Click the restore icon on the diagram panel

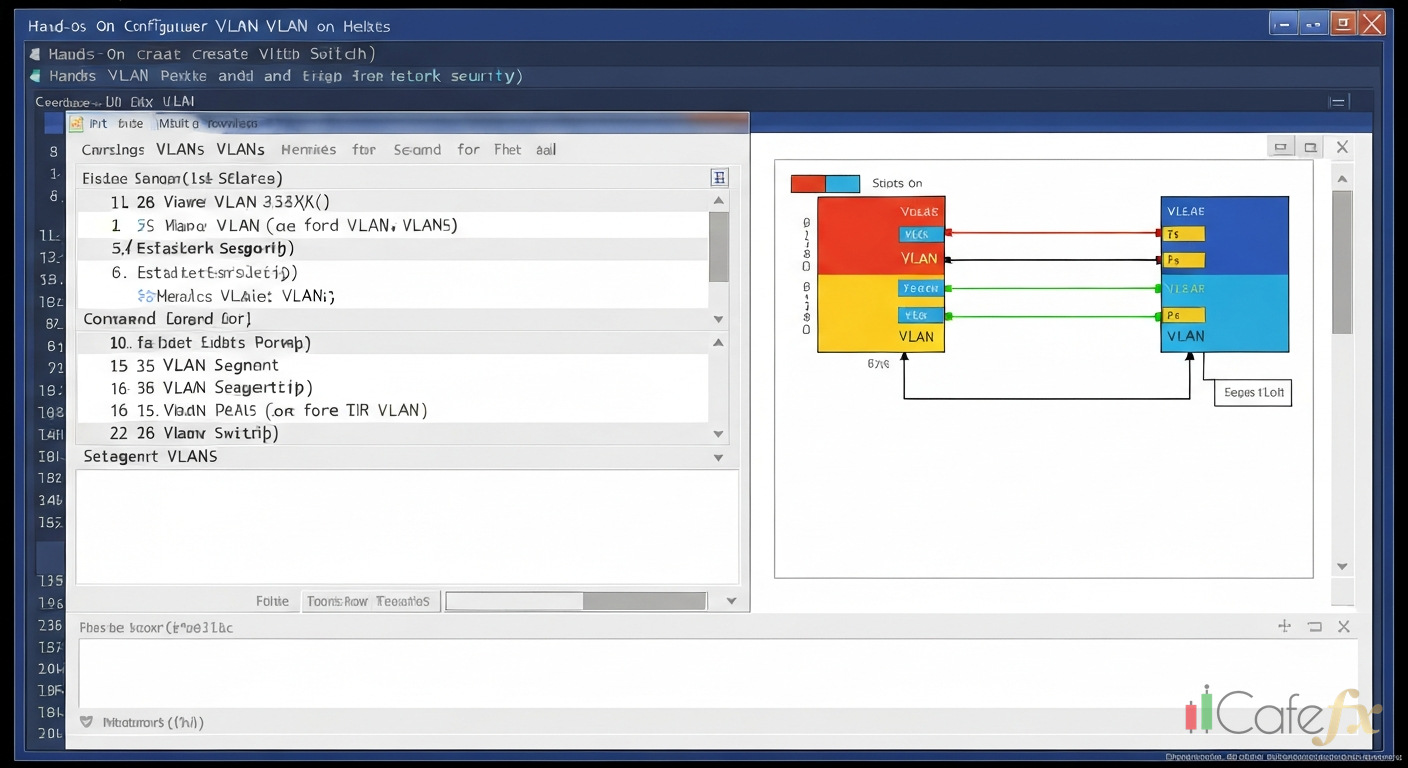(x=1311, y=146)
